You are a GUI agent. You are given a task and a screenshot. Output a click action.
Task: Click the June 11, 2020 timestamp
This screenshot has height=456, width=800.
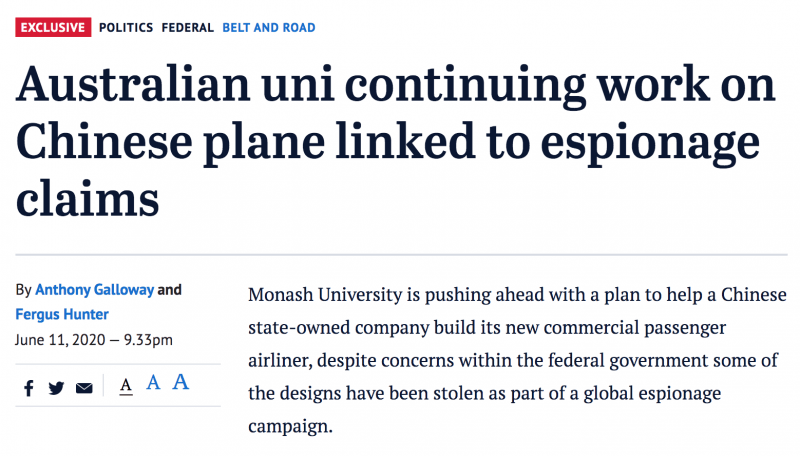pyautogui.click(x=94, y=340)
